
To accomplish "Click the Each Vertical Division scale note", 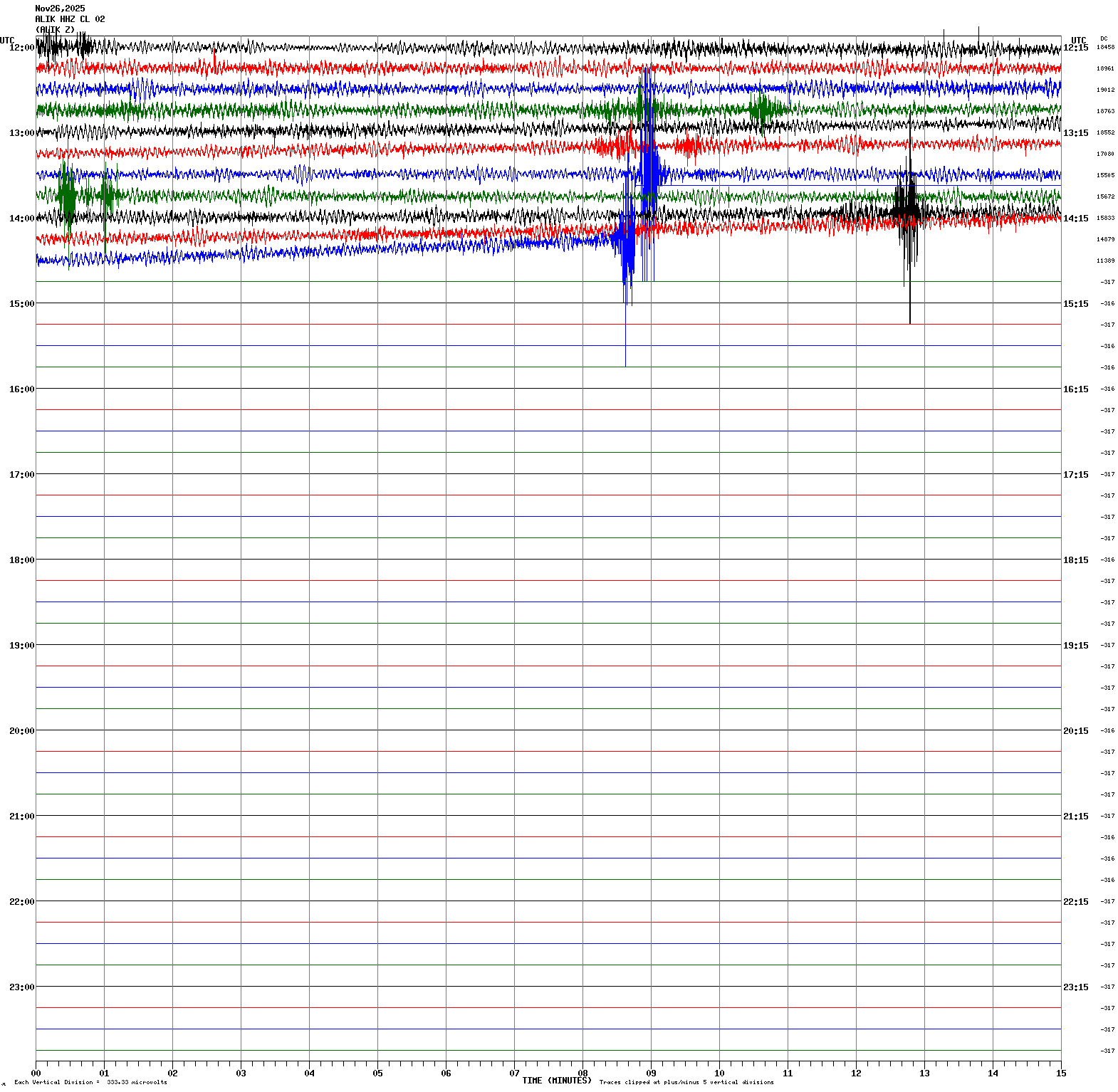I will [x=90, y=1083].
